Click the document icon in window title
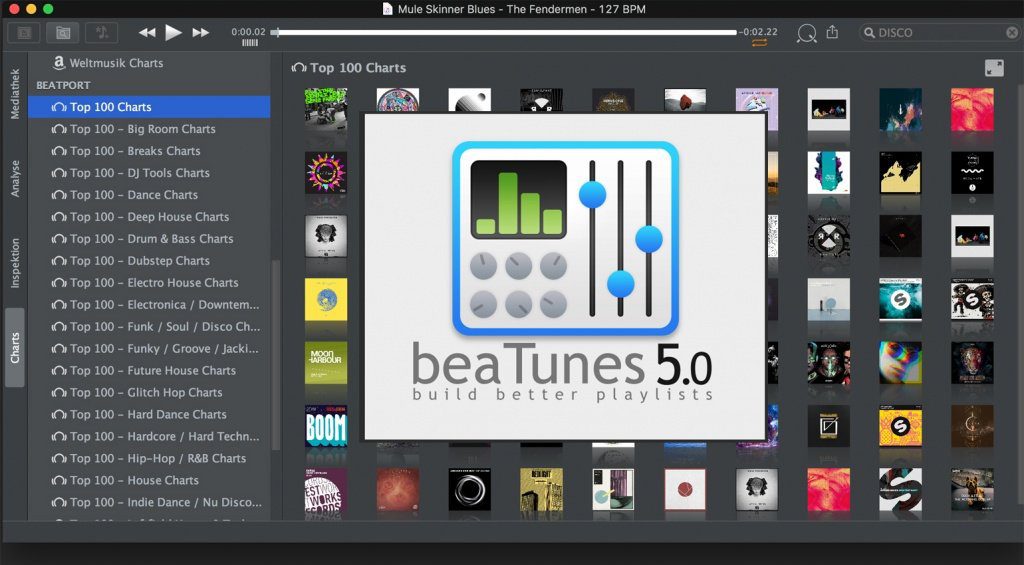The width and height of the screenshot is (1024, 565). tap(387, 9)
